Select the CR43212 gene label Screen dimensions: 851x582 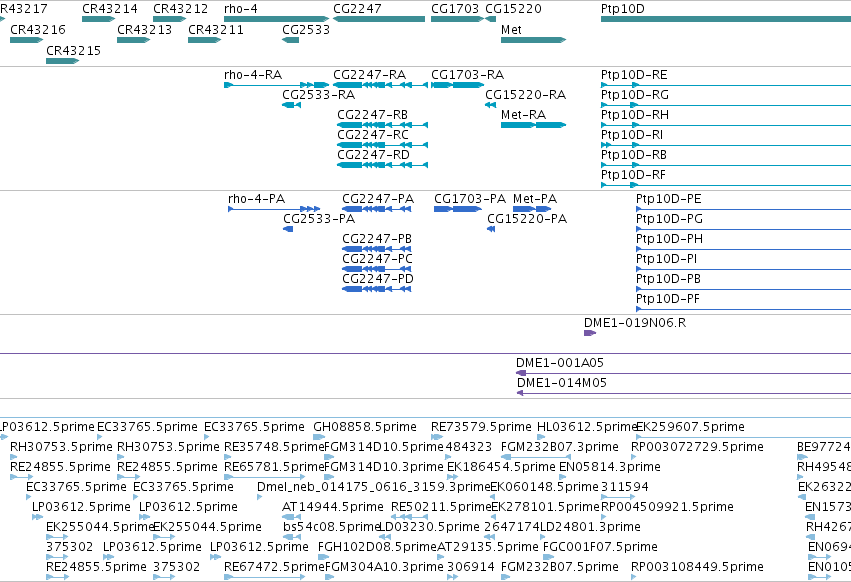[x=180, y=9]
